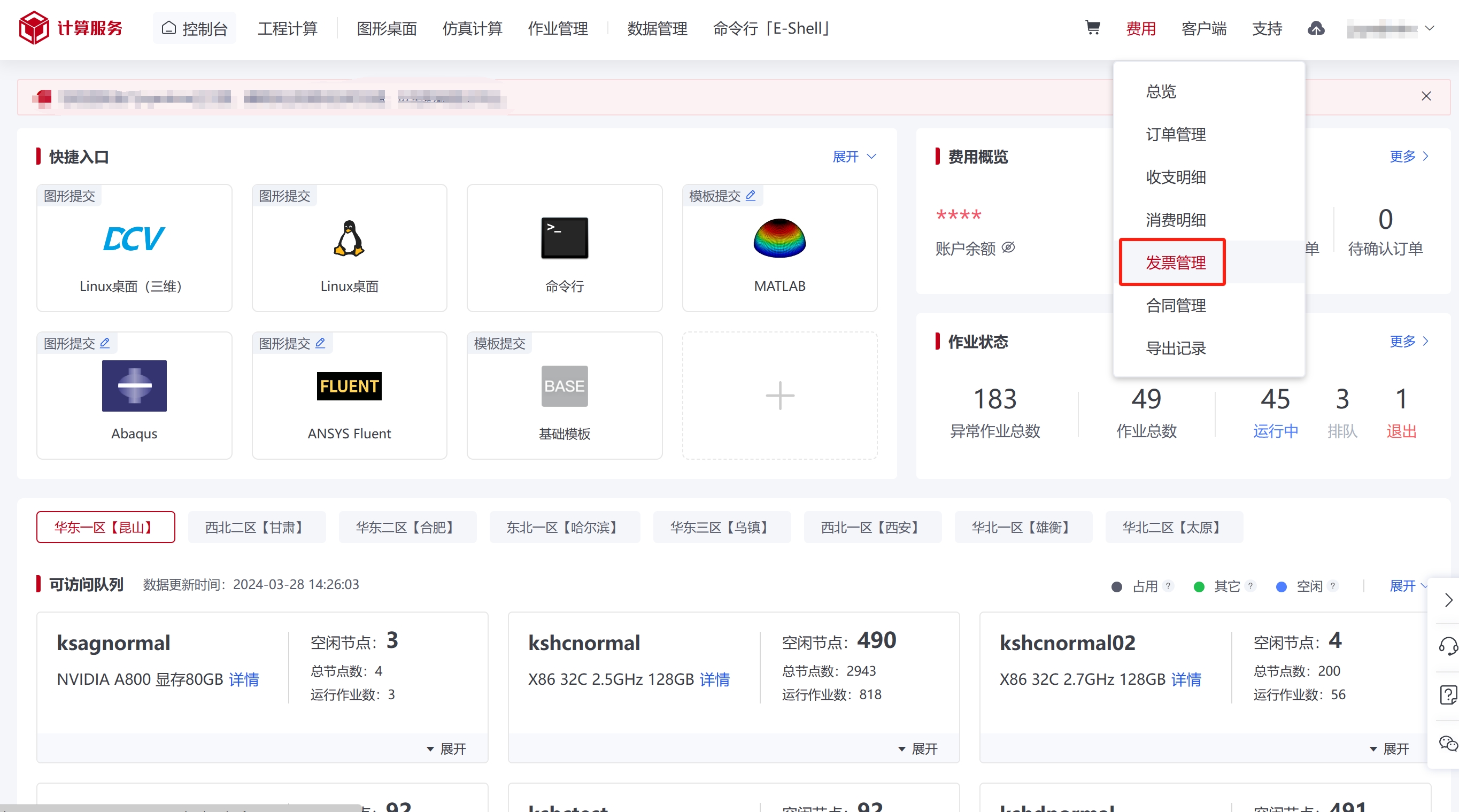Screen dimensions: 1459x812
Task: Expand the 快捷入口 section with 展开
Action: 854,156
